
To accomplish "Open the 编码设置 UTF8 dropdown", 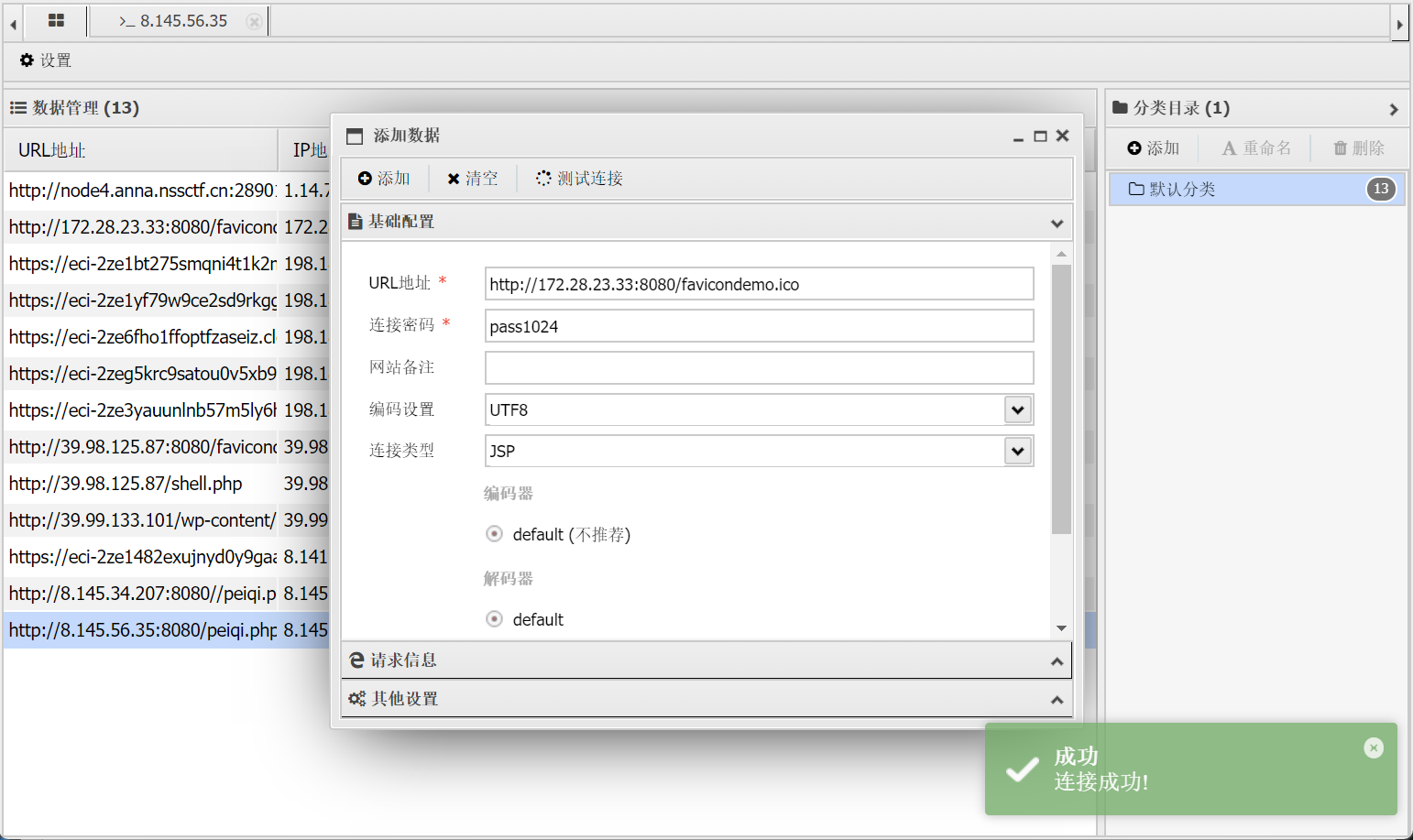I will point(1017,409).
